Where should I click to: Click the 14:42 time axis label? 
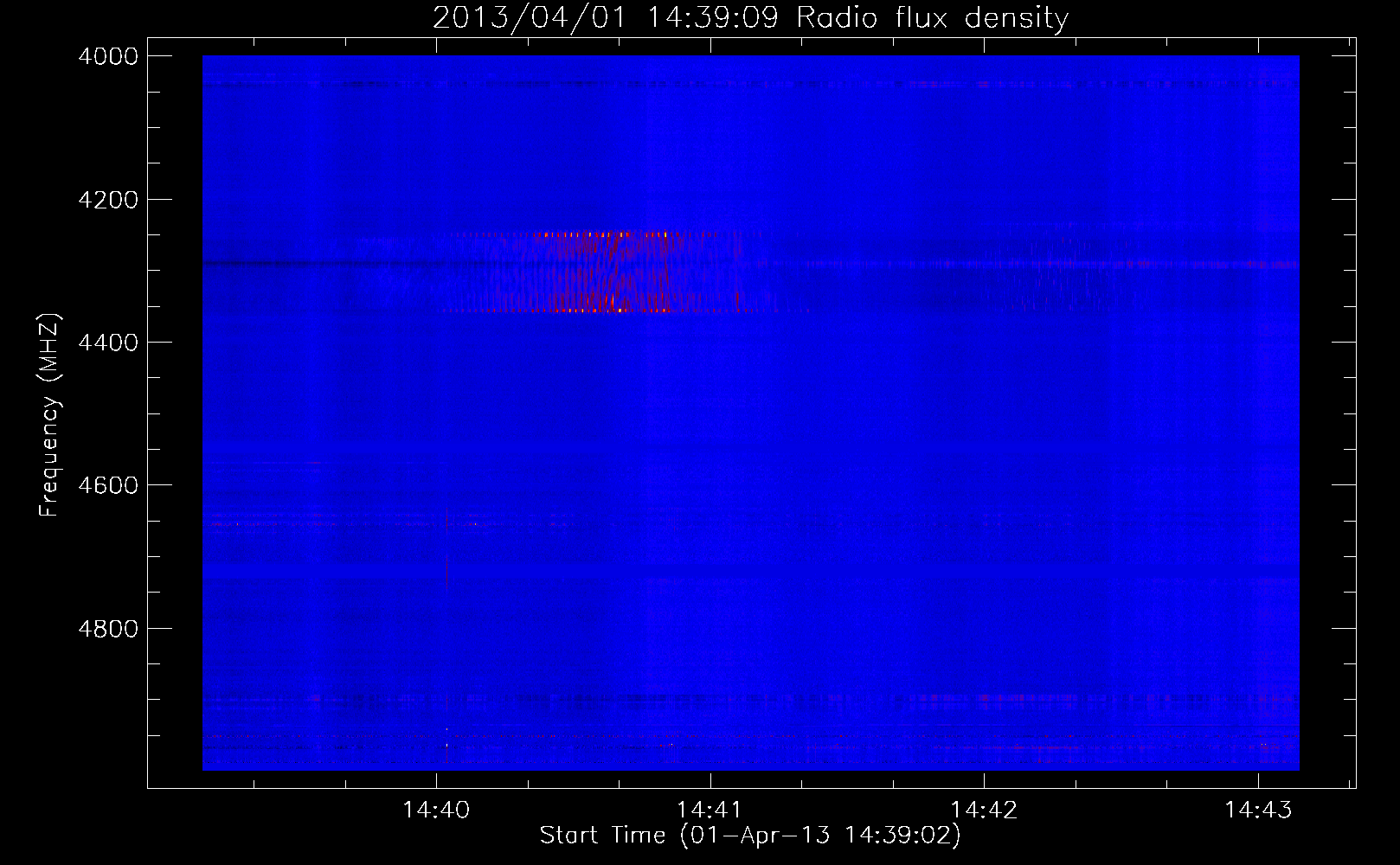[984, 810]
